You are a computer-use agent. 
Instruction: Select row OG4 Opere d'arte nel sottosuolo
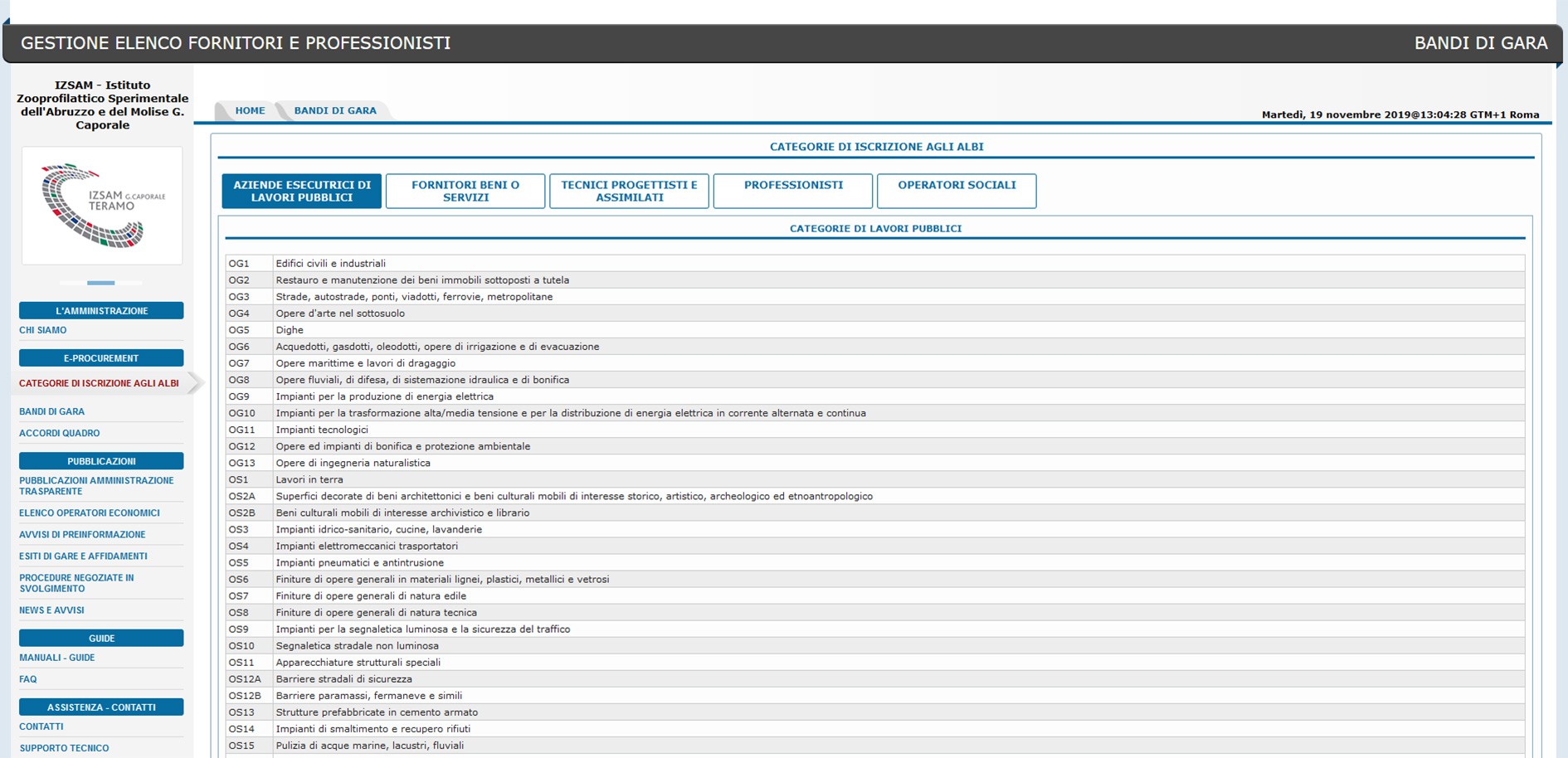click(875, 313)
